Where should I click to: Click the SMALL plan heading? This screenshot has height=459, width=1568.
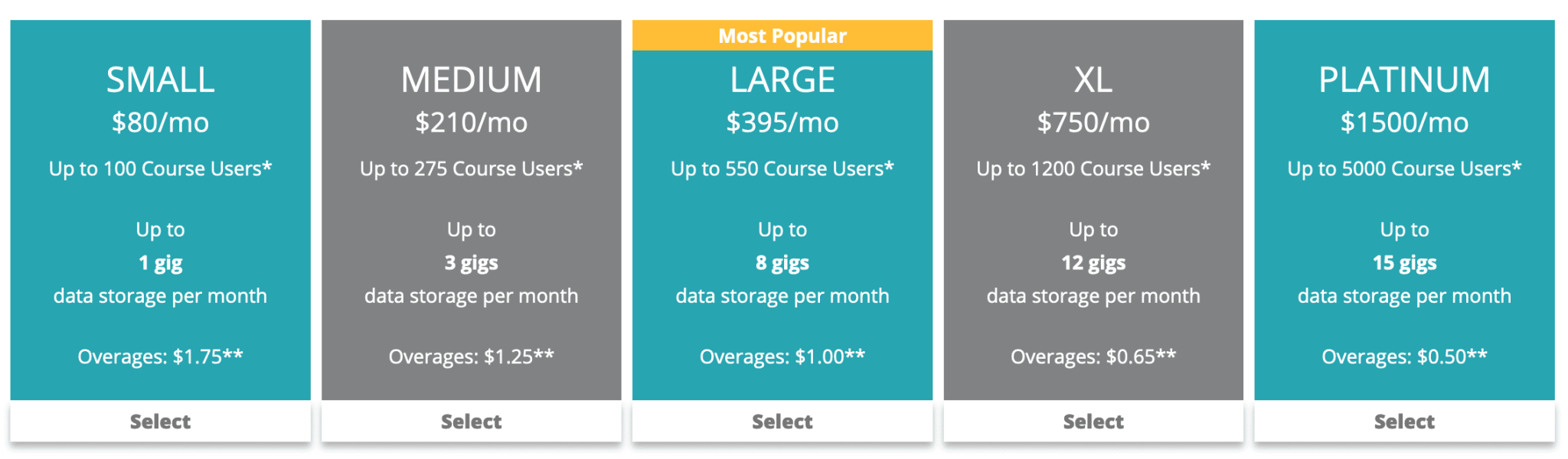(160, 79)
